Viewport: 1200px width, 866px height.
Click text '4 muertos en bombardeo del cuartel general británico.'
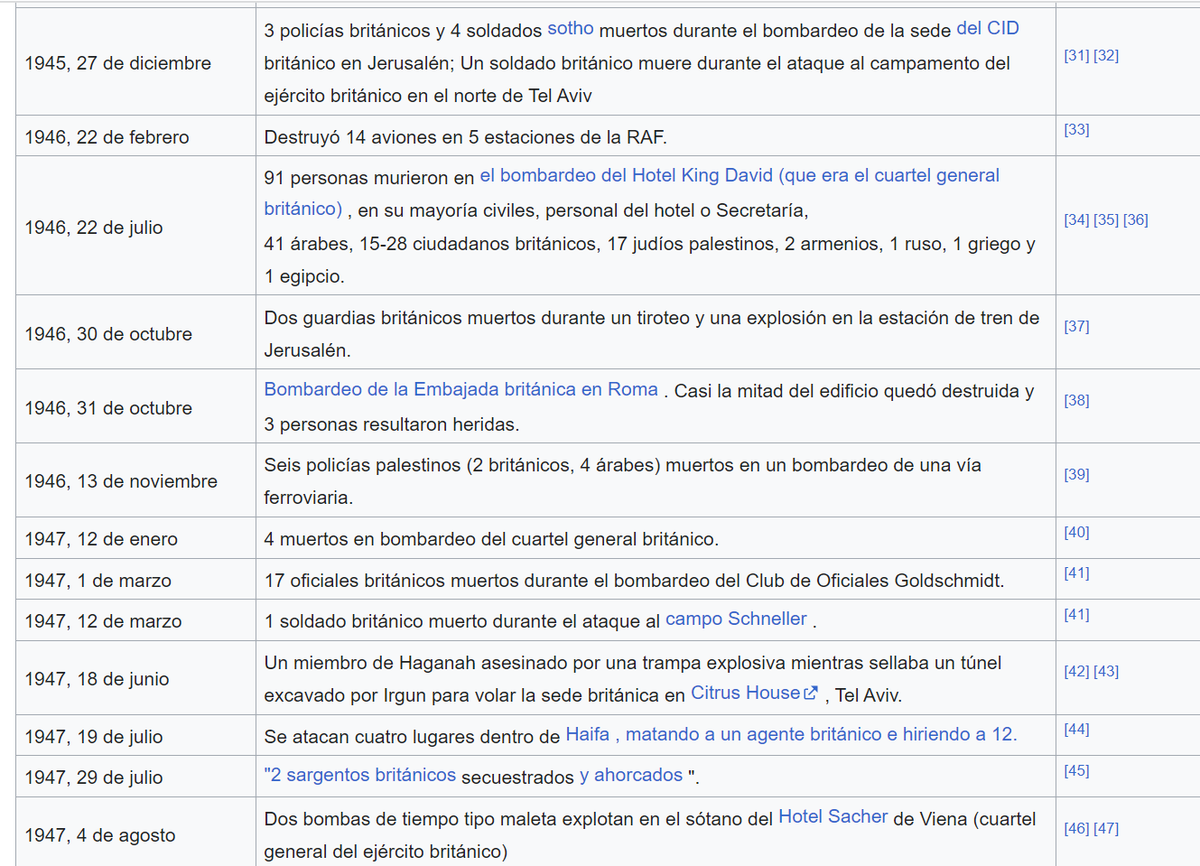click(x=491, y=540)
